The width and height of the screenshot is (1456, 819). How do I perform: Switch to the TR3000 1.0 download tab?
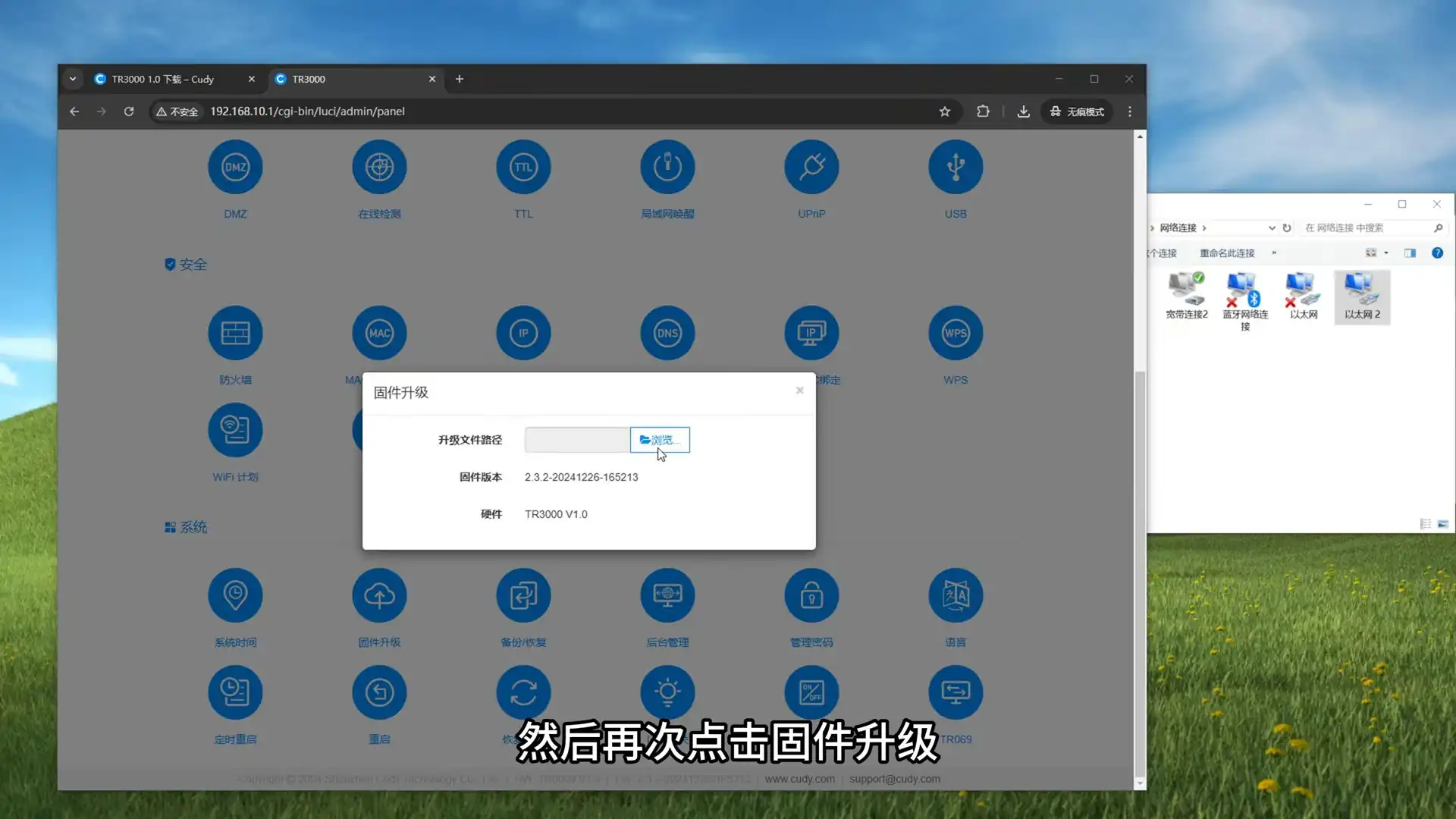click(163, 79)
